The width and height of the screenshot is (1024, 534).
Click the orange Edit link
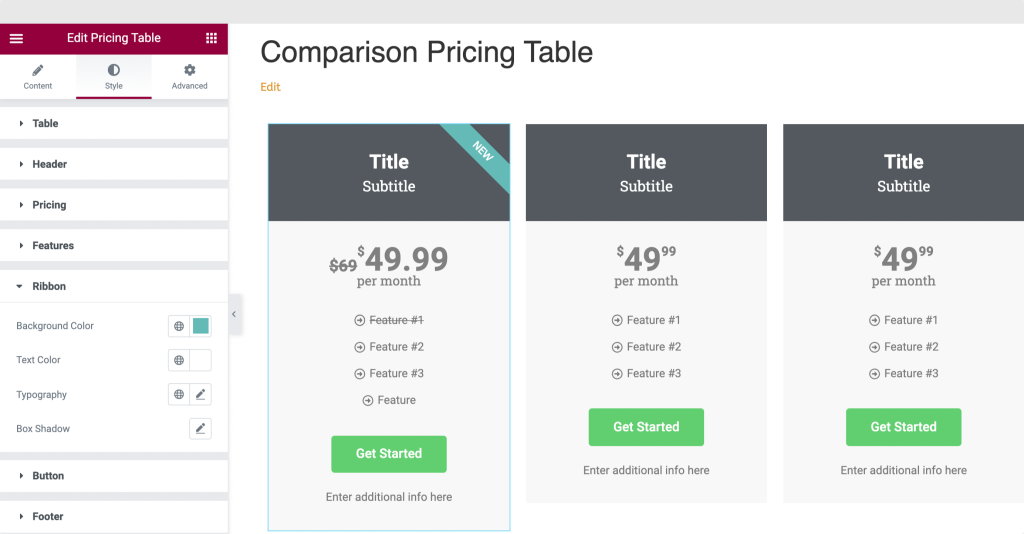(270, 87)
